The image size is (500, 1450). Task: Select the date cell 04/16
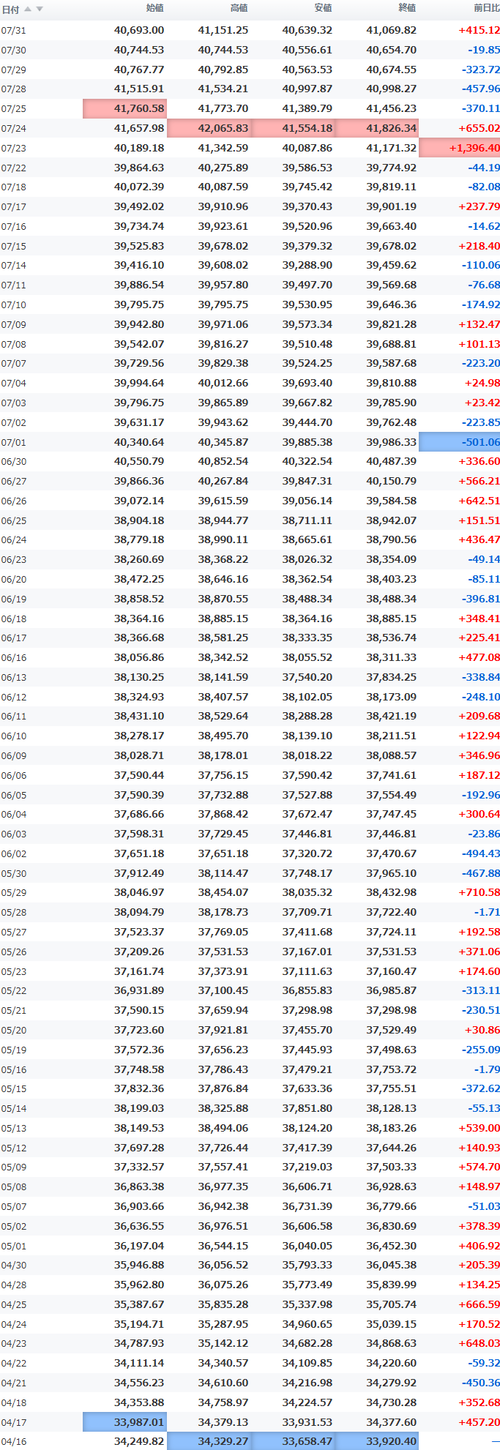click(x=14, y=1441)
